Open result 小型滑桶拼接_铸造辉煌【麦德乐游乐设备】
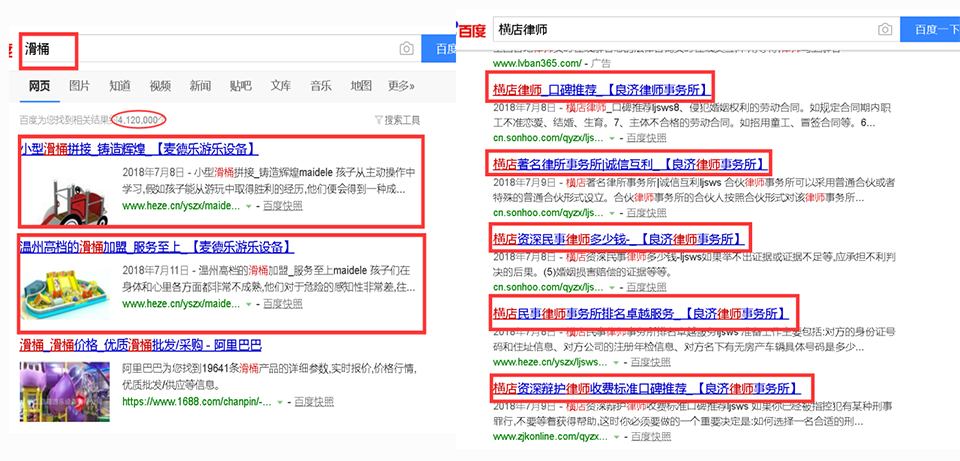Screen dimensions: 960x461 click(x=139, y=149)
